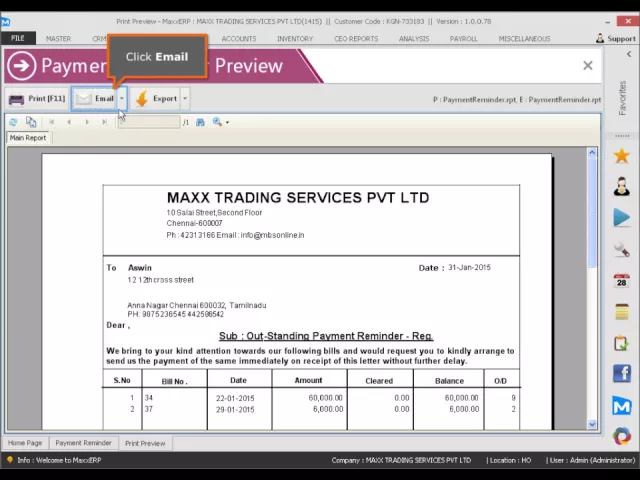Open the Facebook icon
Screen dimensions: 640x480
[622, 374]
